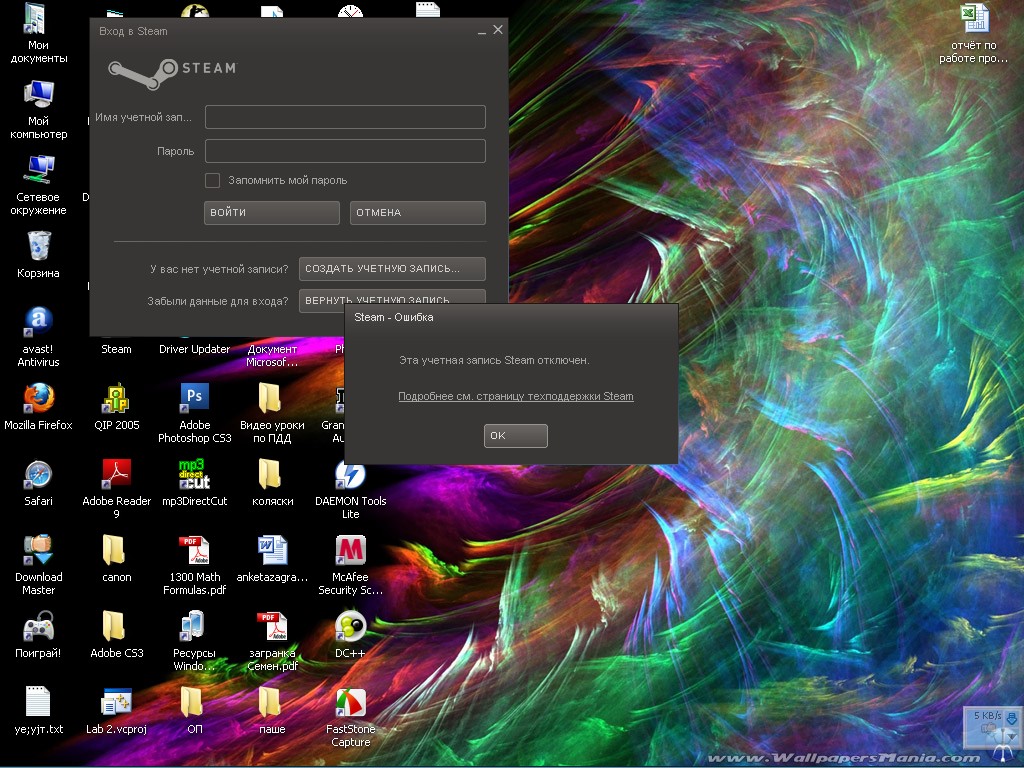This screenshot has width=1024, height=768.
Task: Focus the Пароль password field
Action: point(345,151)
